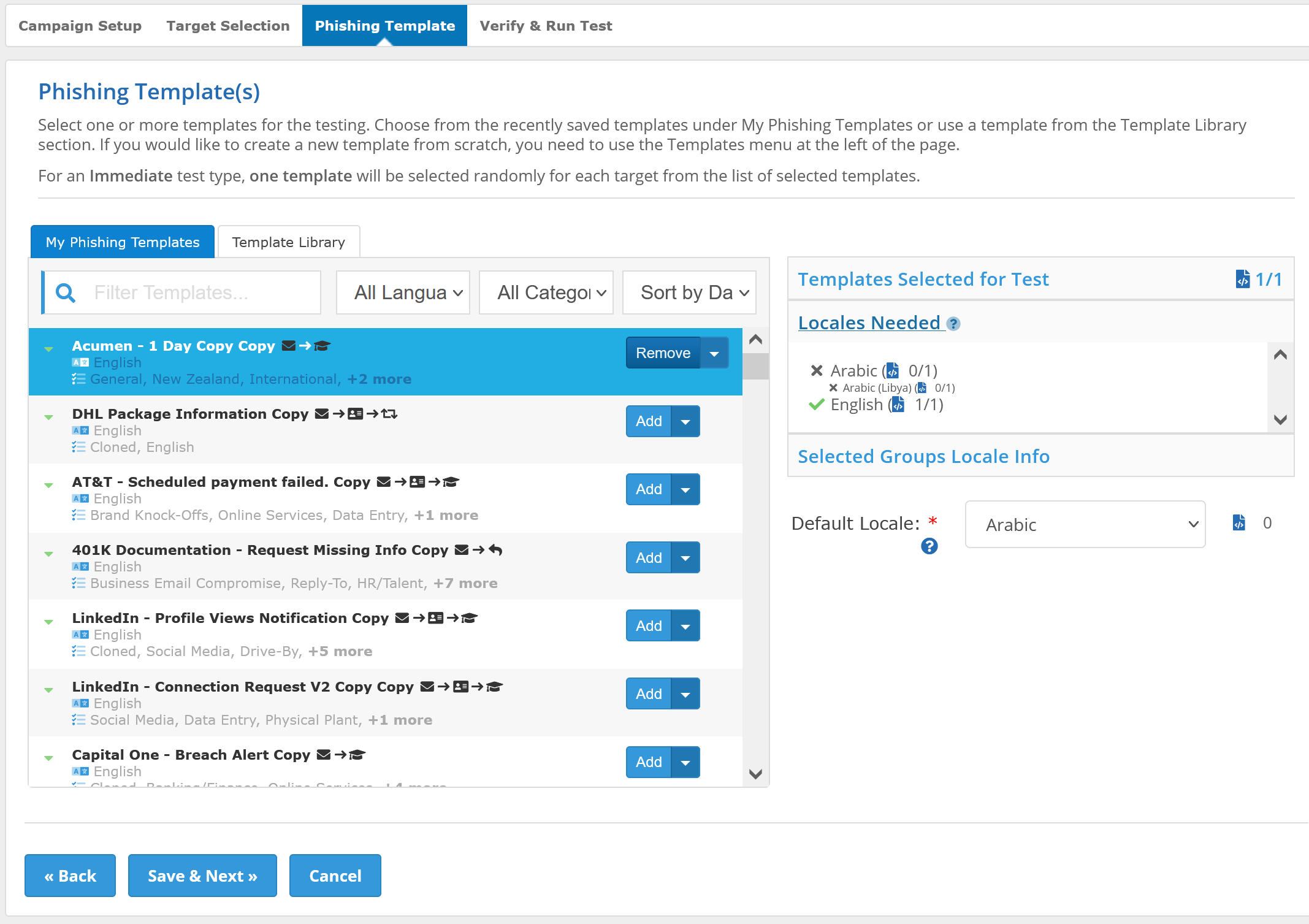Click +7 more categories on 401K template
This screenshot has width=1309, height=924.
click(x=465, y=583)
